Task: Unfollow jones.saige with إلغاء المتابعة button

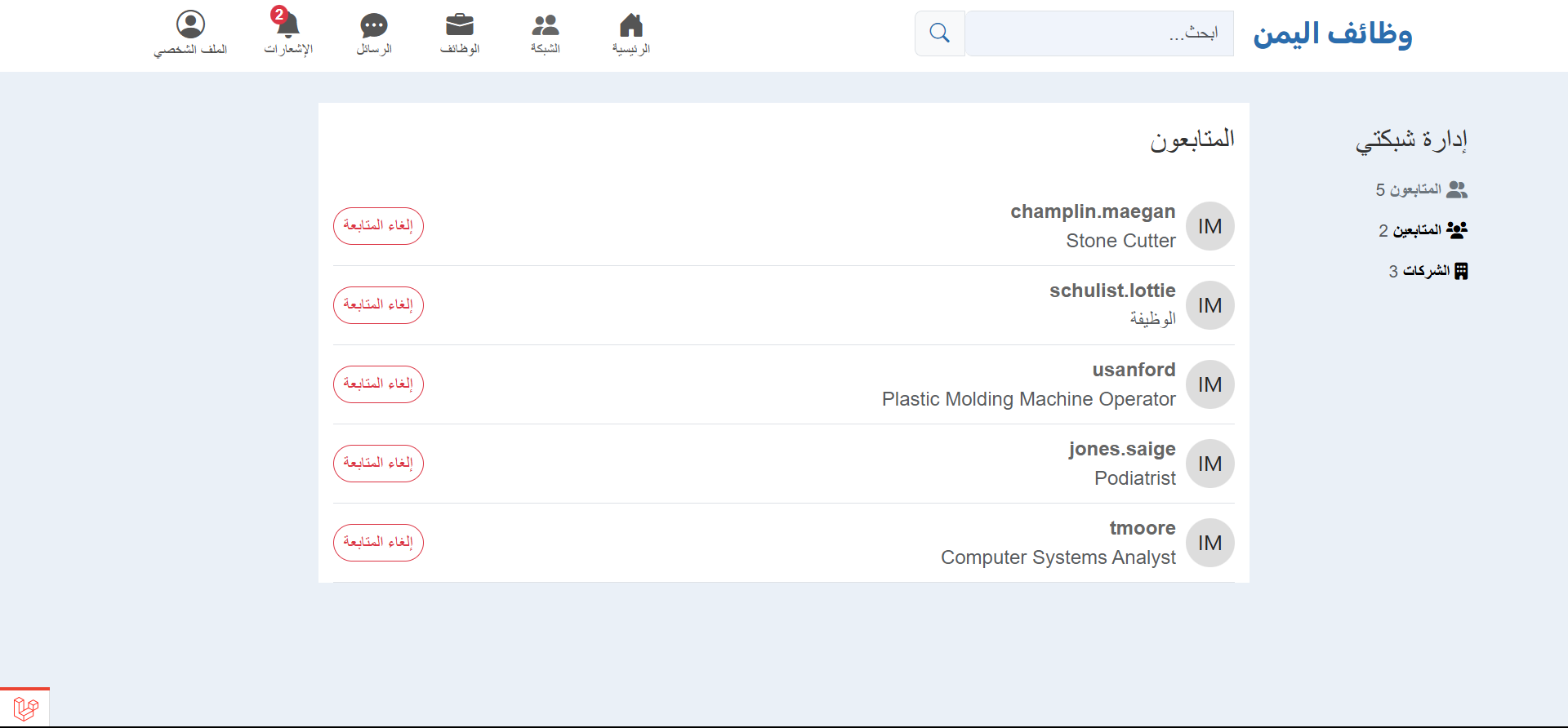Action: (x=378, y=464)
